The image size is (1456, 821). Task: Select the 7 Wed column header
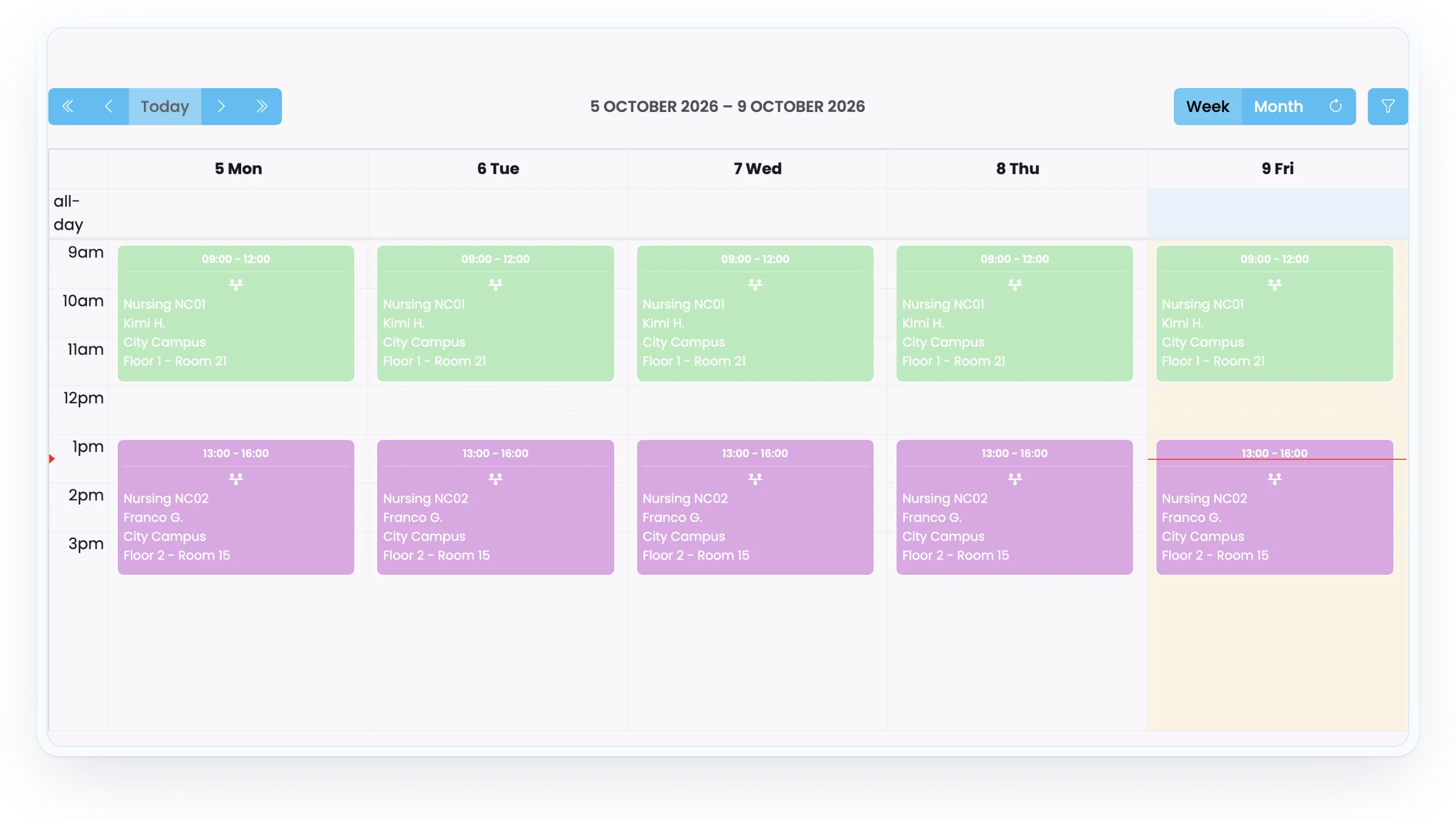(758, 168)
